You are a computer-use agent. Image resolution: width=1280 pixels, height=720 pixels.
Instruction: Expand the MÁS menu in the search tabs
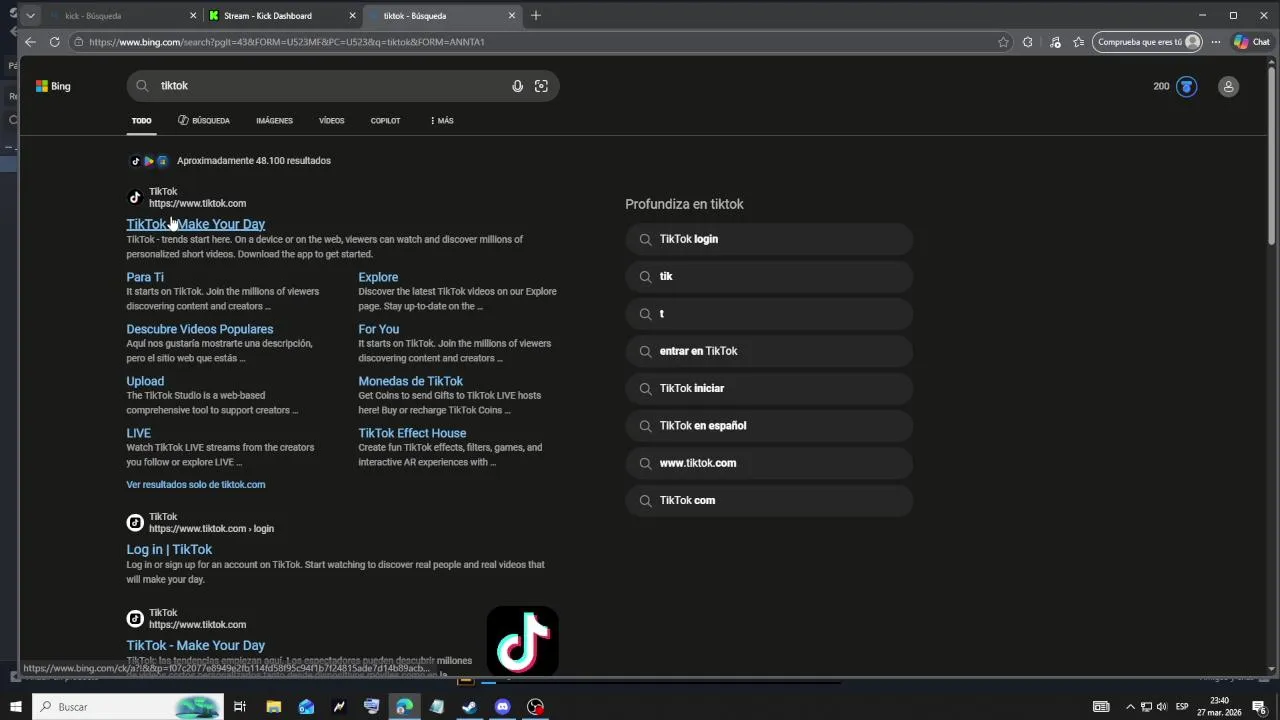[x=441, y=121]
